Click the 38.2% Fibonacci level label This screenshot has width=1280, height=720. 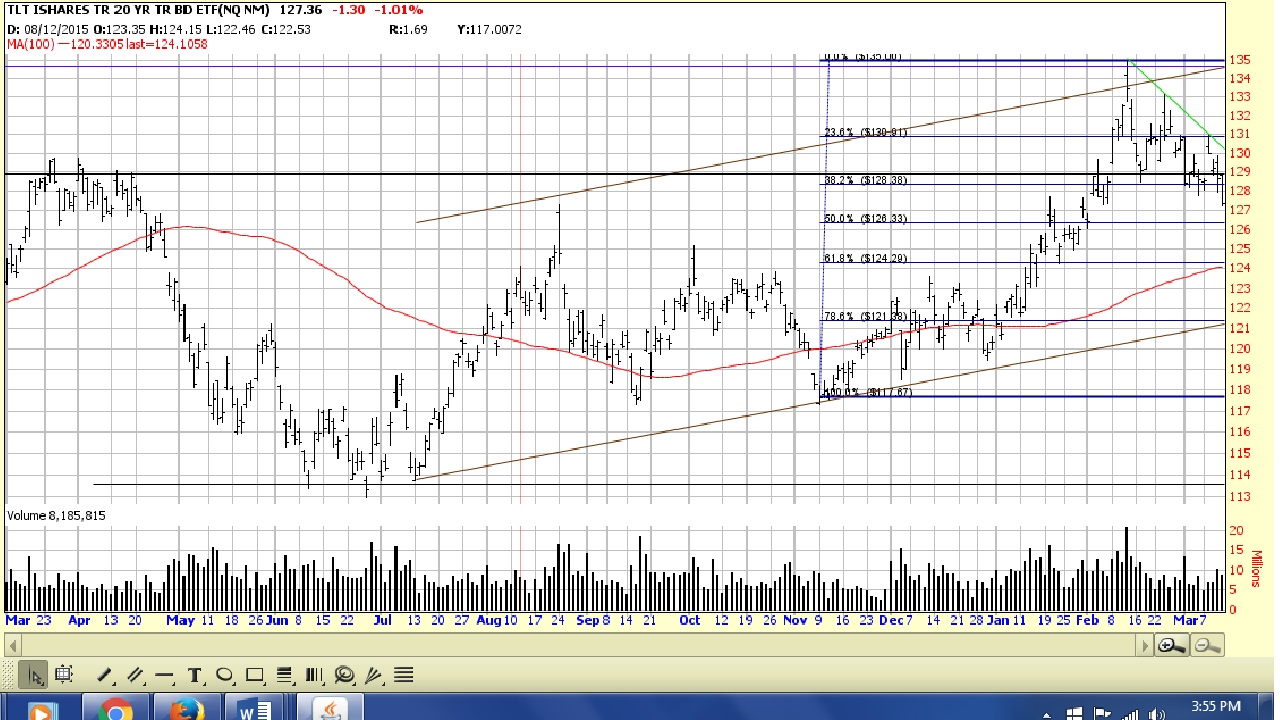click(x=865, y=181)
